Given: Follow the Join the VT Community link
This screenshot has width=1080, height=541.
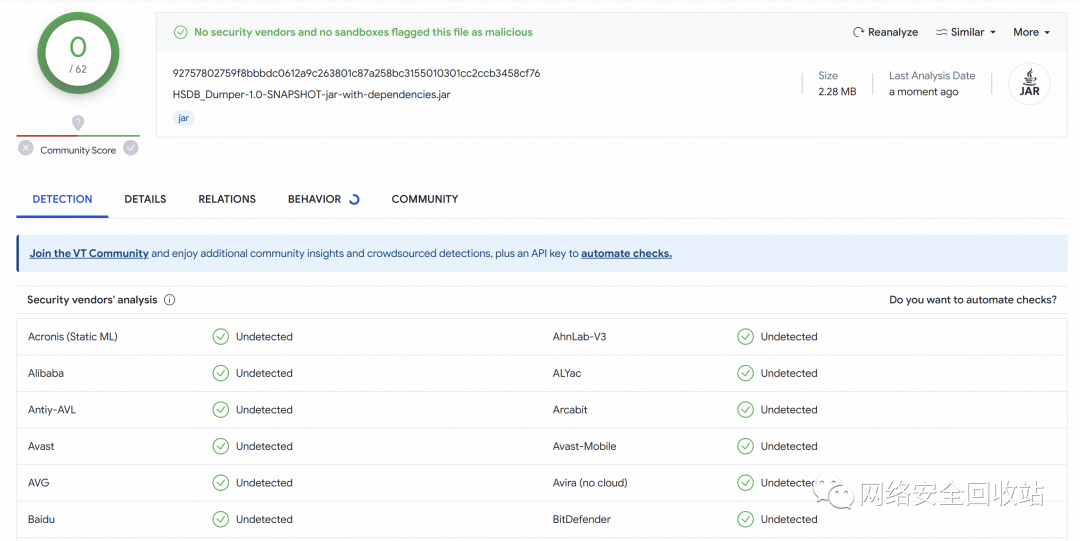Looking at the screenshot, I should point(89,254).
